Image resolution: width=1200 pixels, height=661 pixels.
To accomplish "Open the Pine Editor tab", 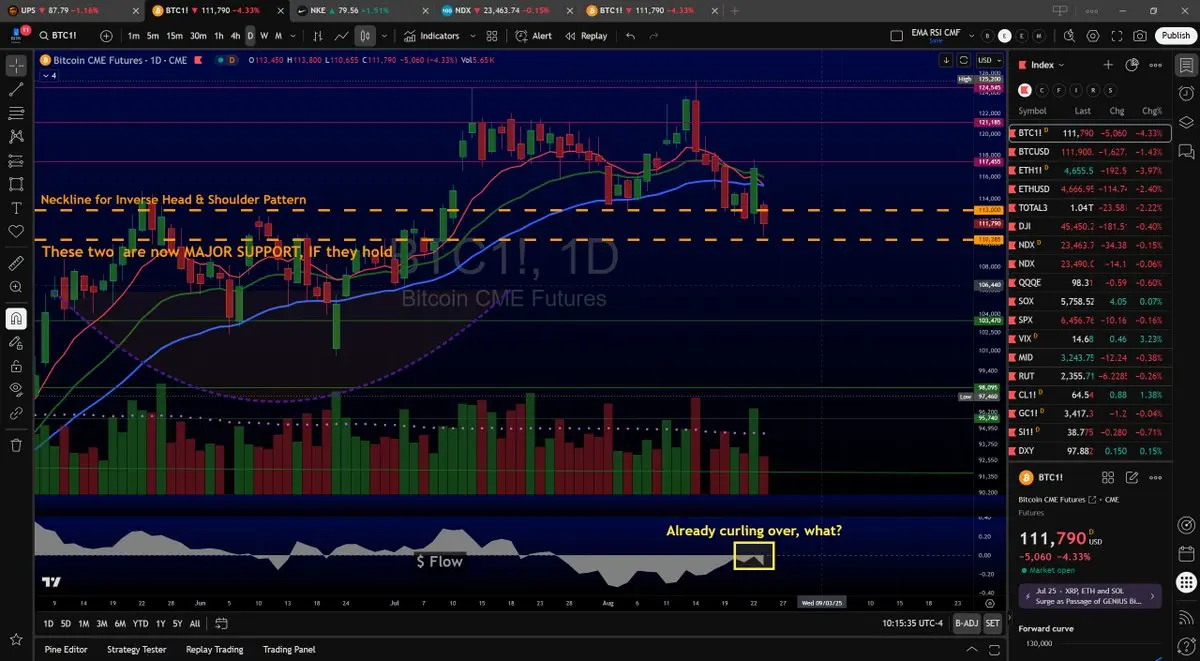I will (66, 649).
